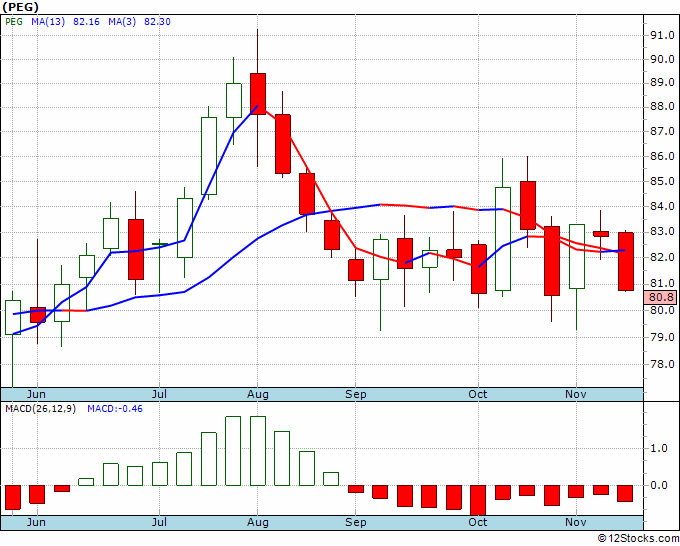Click the MA(3) legend label
The image size is (680, 546).
[122, 21]
